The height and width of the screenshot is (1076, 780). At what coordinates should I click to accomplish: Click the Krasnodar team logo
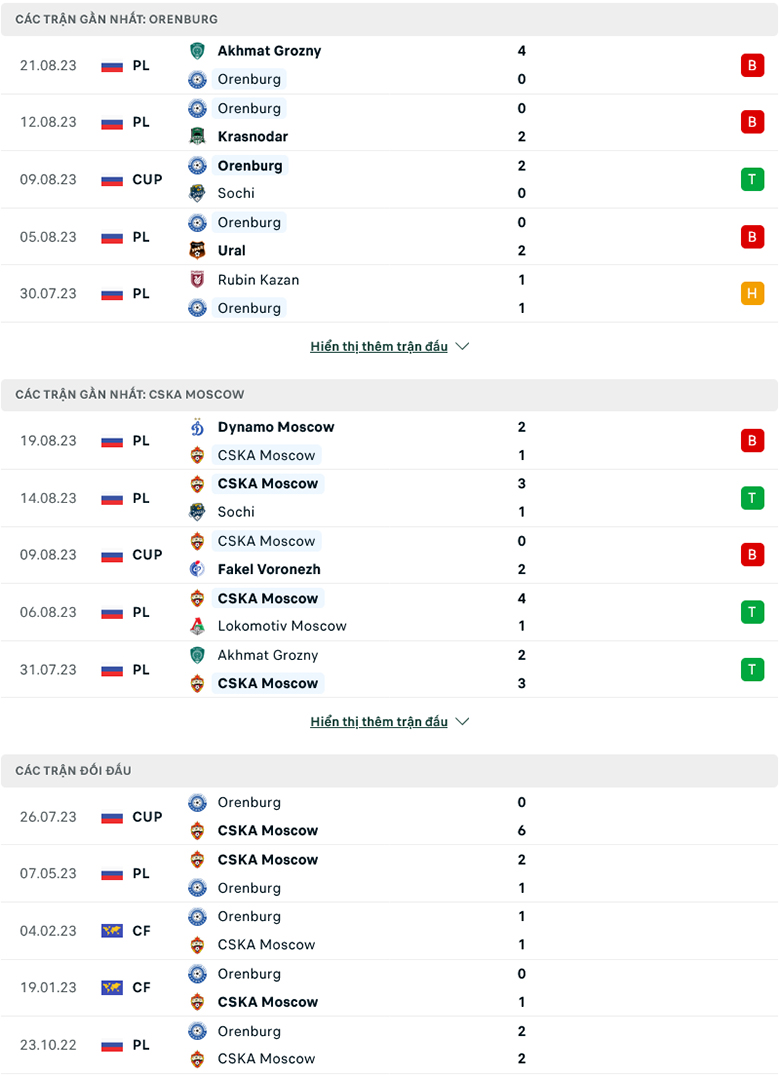197,136
